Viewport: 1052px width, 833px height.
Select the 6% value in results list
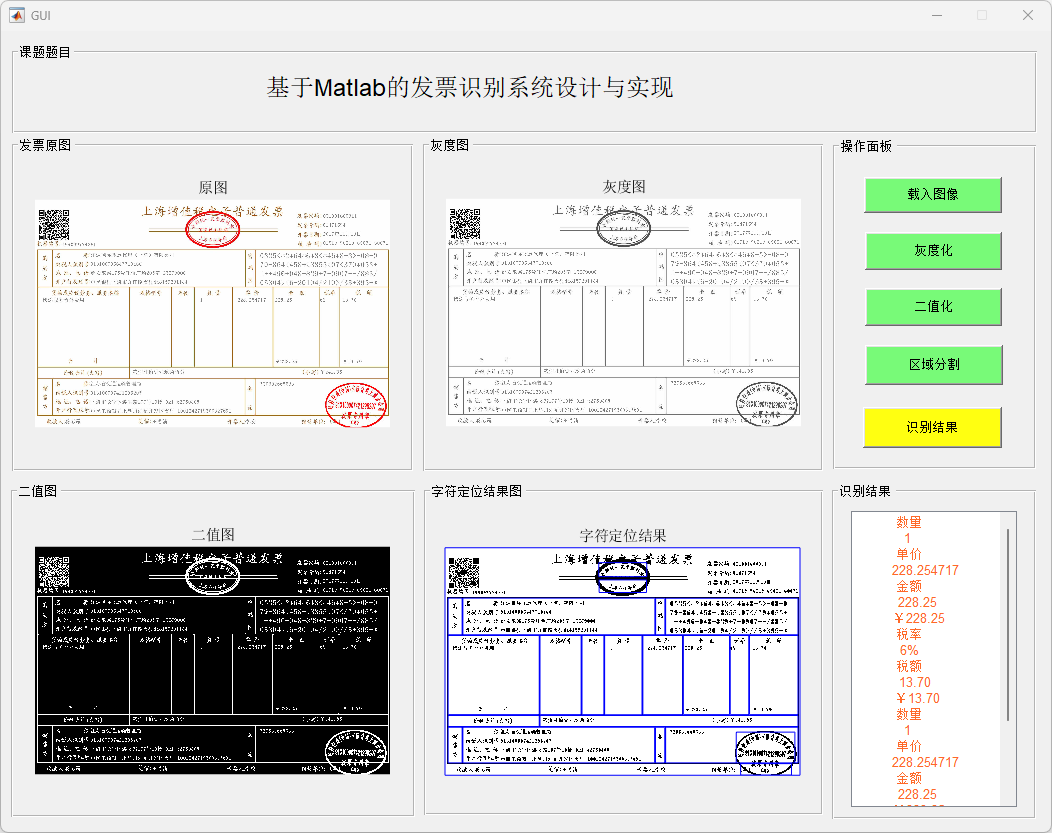click(x=909, y=650)
